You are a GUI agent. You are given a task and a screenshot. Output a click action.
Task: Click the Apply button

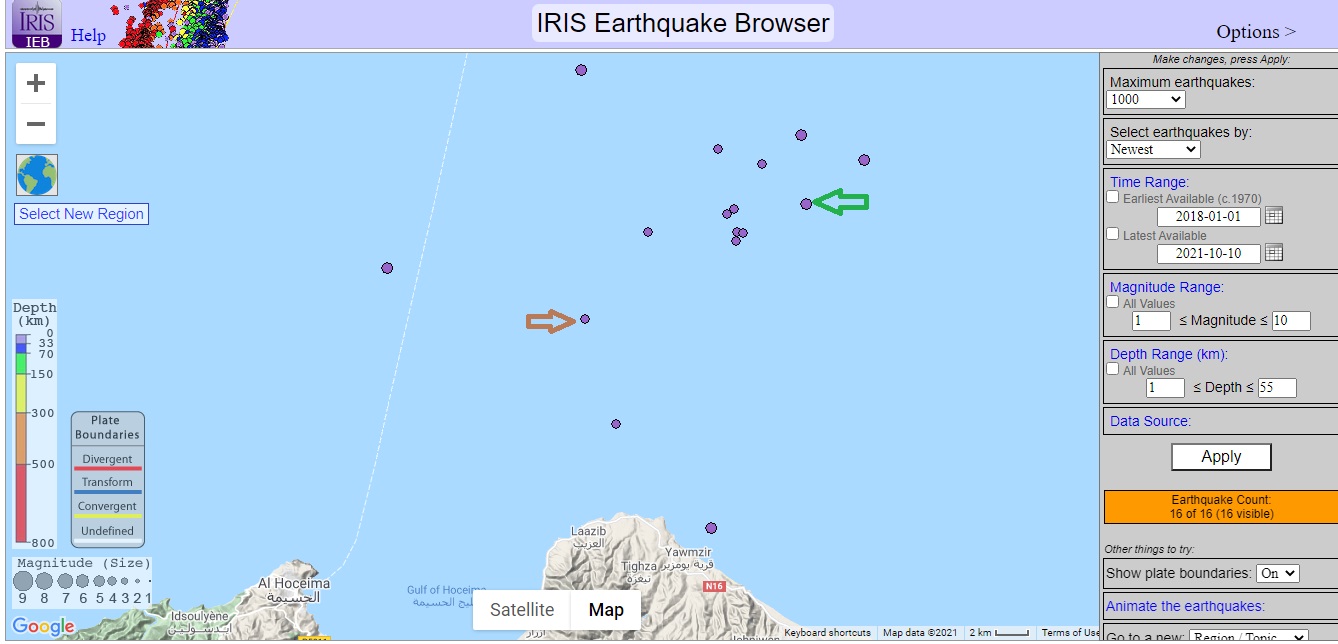(x=1221, y=457)
